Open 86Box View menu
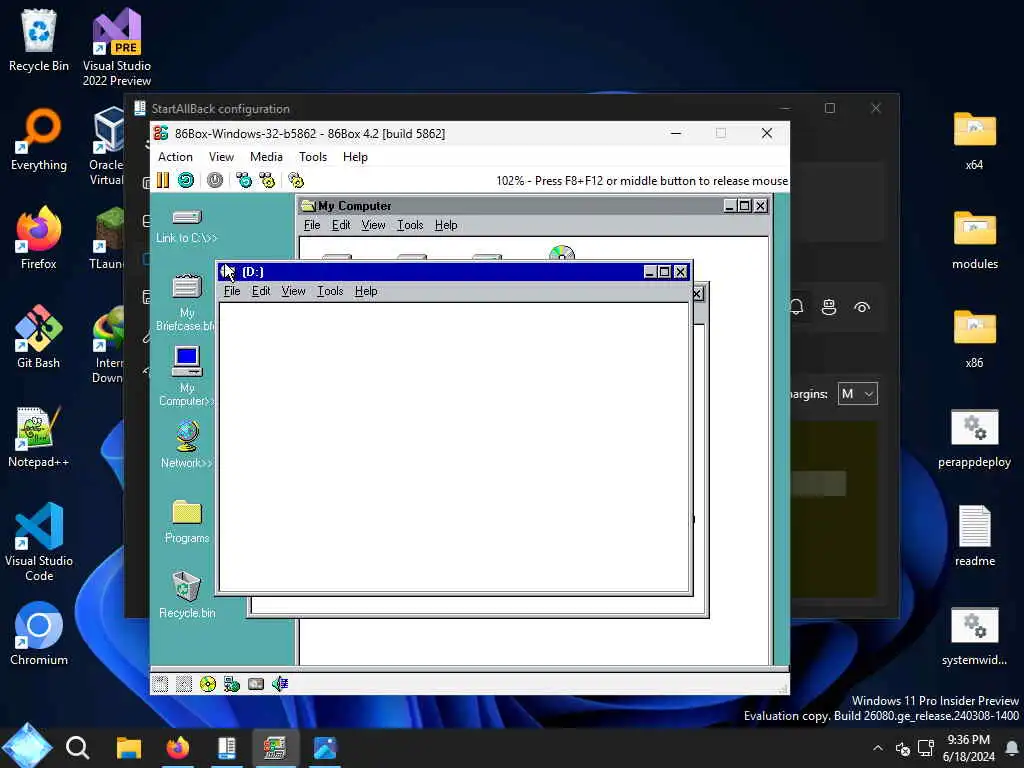 coord(221,157)
